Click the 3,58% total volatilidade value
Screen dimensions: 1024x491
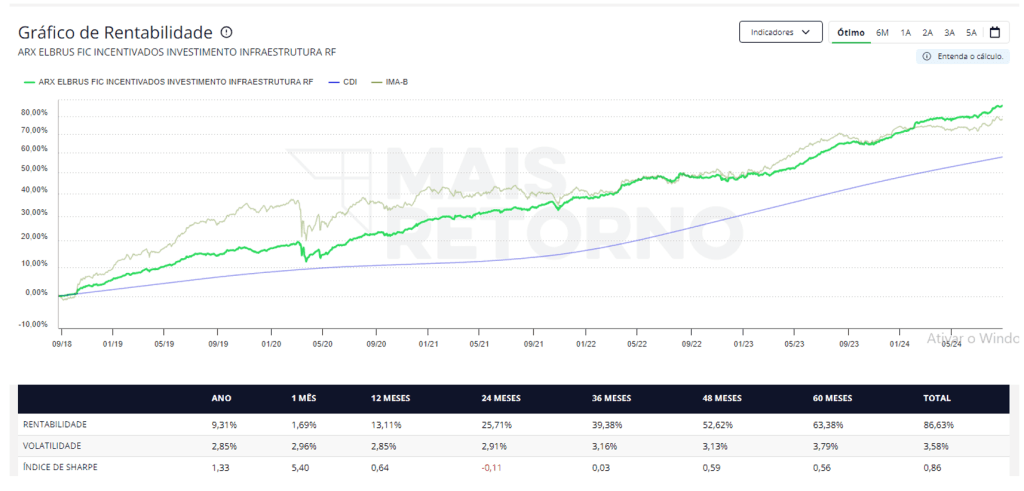point(937,447)
